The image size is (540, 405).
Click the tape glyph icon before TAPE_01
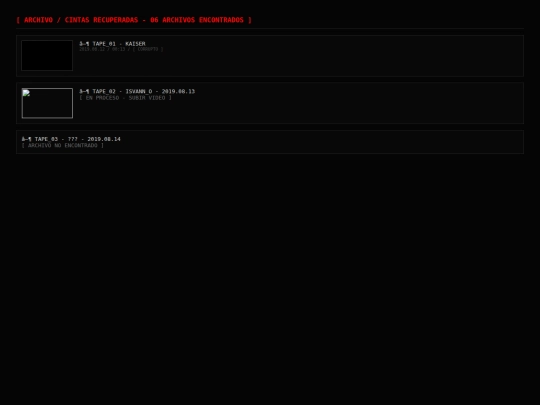tap(84, 44)
